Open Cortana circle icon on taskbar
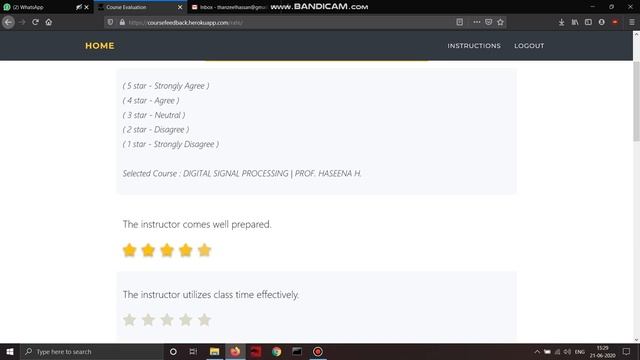The image size is (640, 360). [x=173, y=351]
